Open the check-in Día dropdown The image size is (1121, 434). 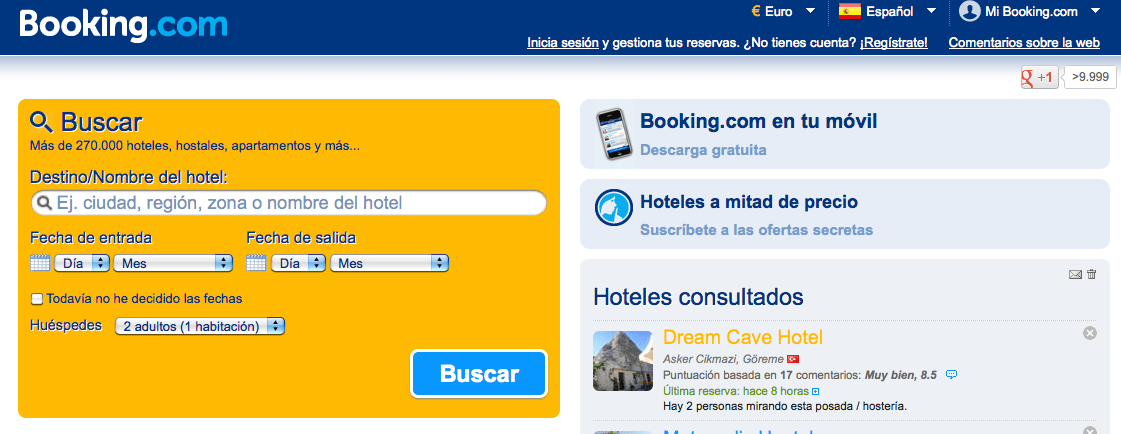click(x=82, y=263)
